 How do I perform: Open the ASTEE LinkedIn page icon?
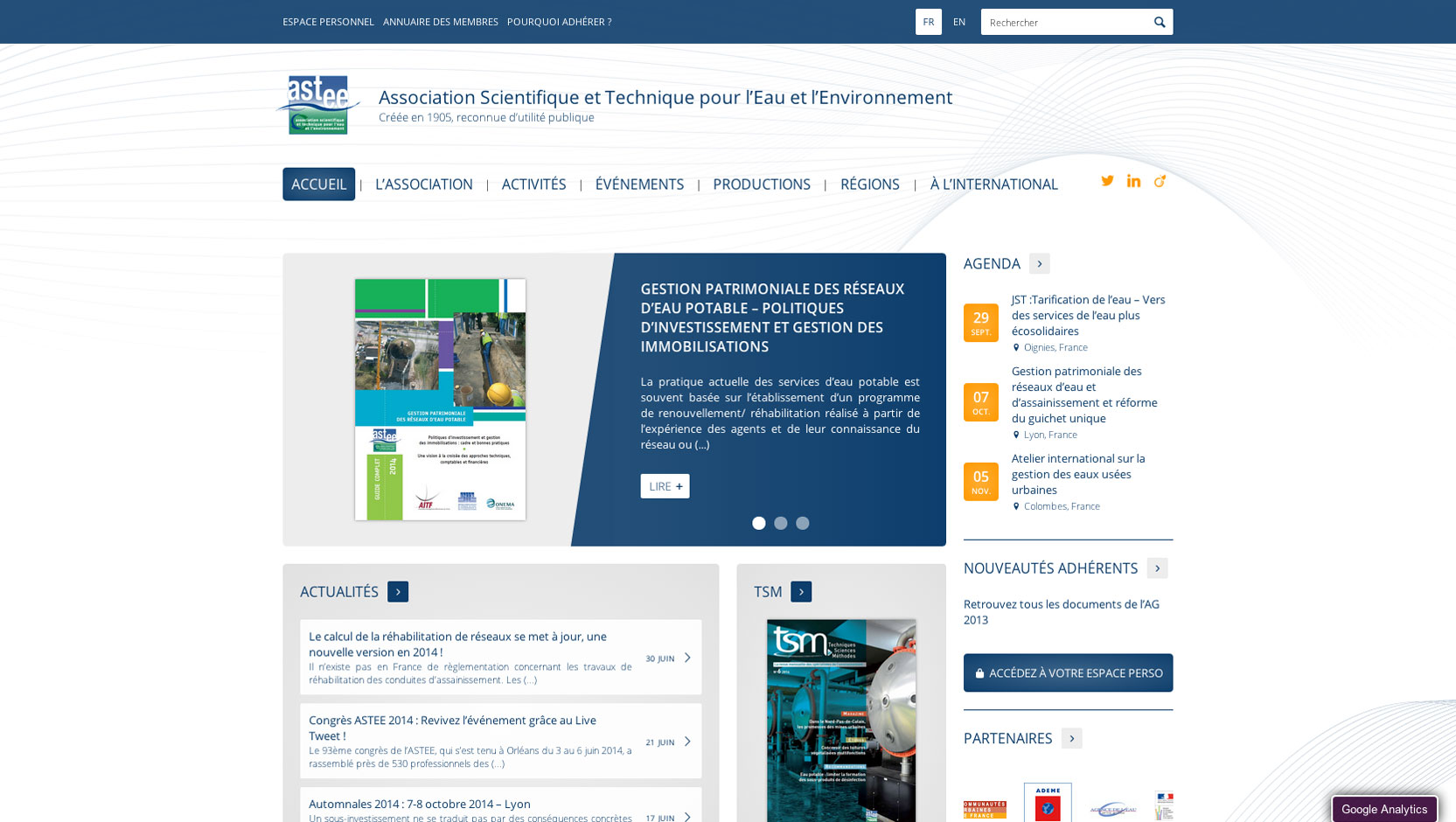point(1133,181)
